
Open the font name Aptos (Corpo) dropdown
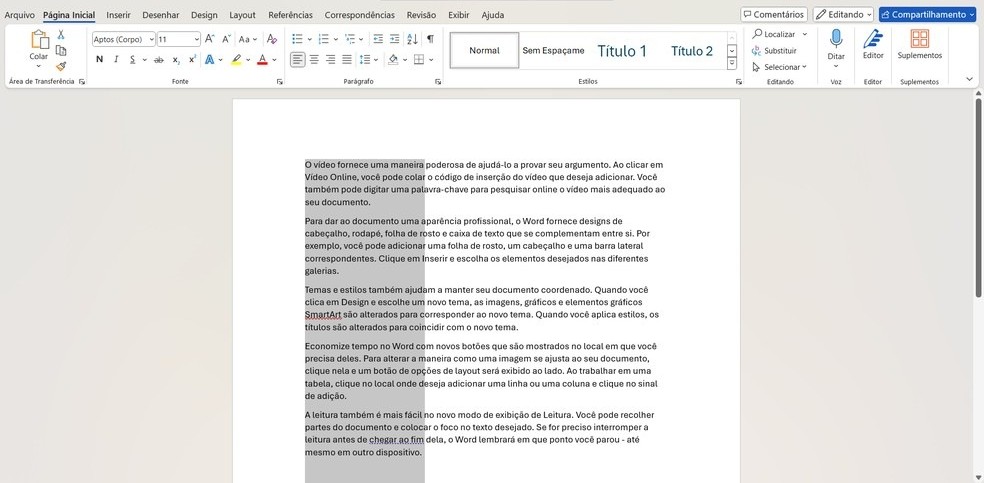(151, 39)
